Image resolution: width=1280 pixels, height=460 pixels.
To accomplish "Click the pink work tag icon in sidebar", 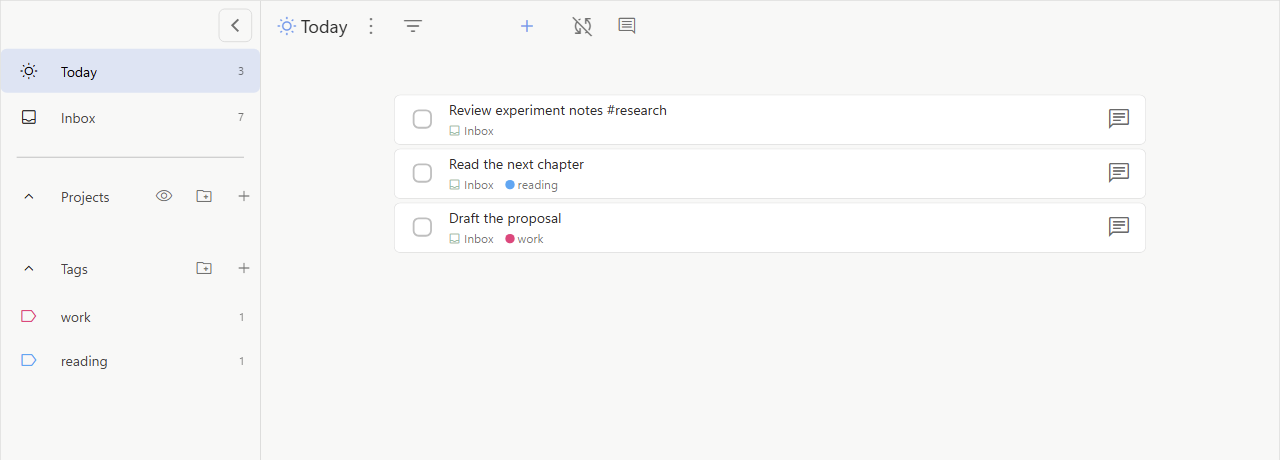I will pyautogui.click(x=29, y=316).
